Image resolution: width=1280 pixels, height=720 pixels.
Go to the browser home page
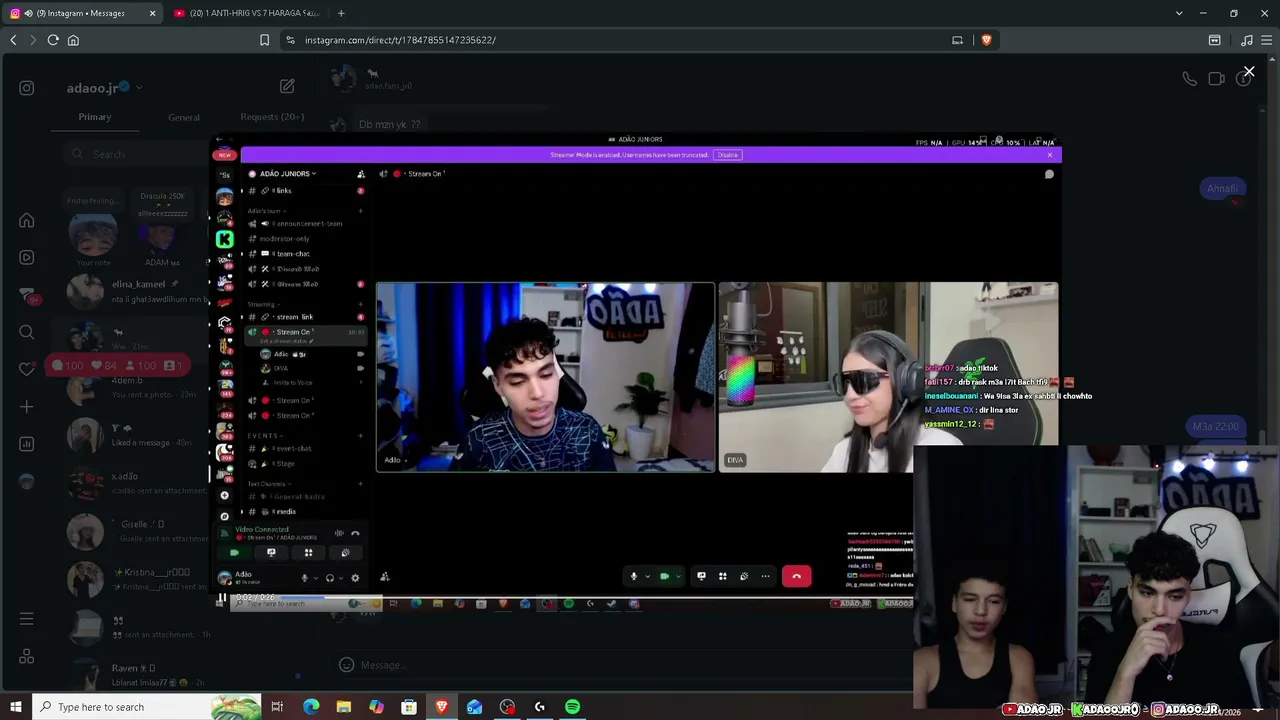tap(73, 40)
